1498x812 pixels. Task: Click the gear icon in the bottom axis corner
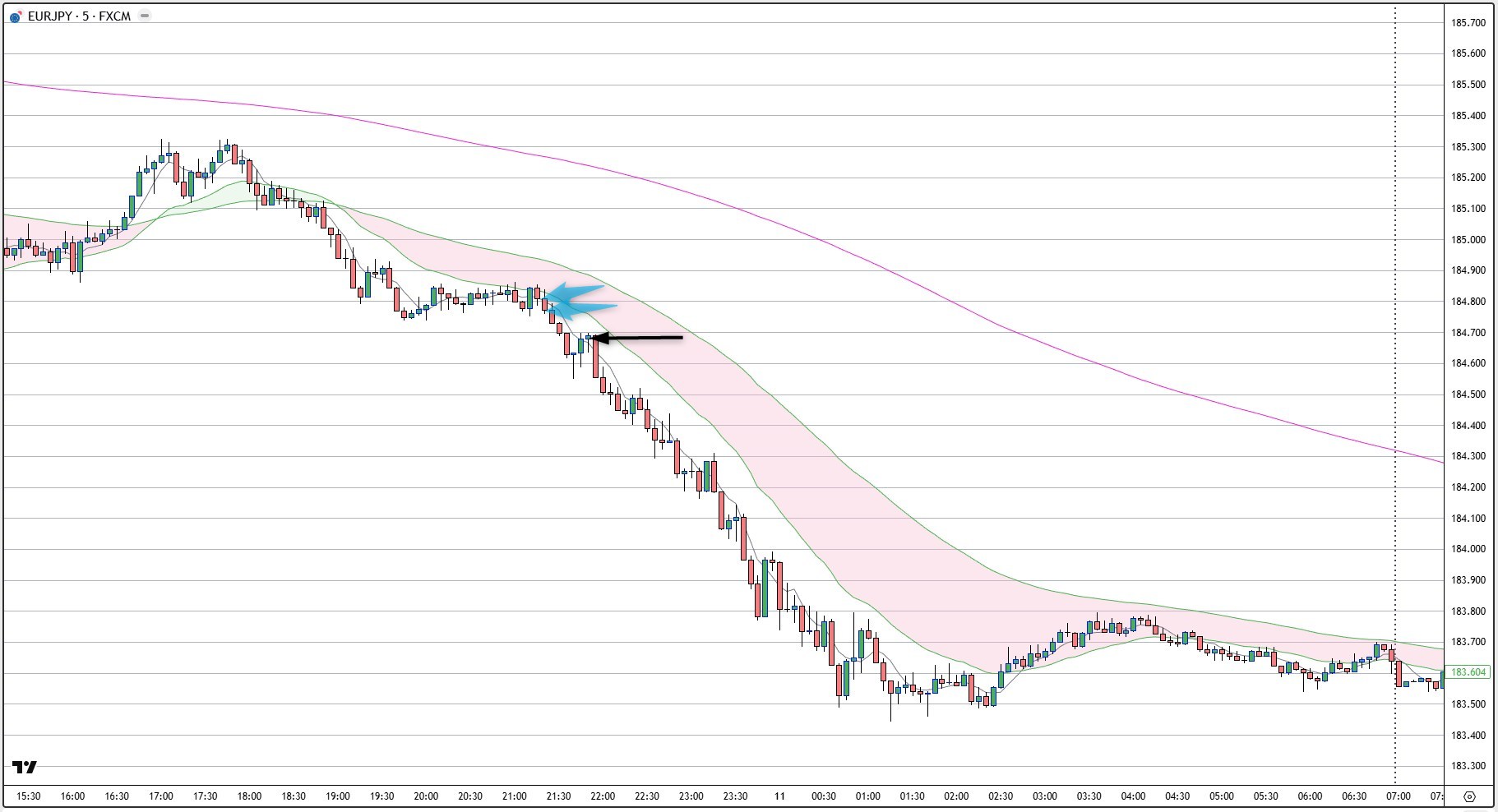(x=1471, y=796)
